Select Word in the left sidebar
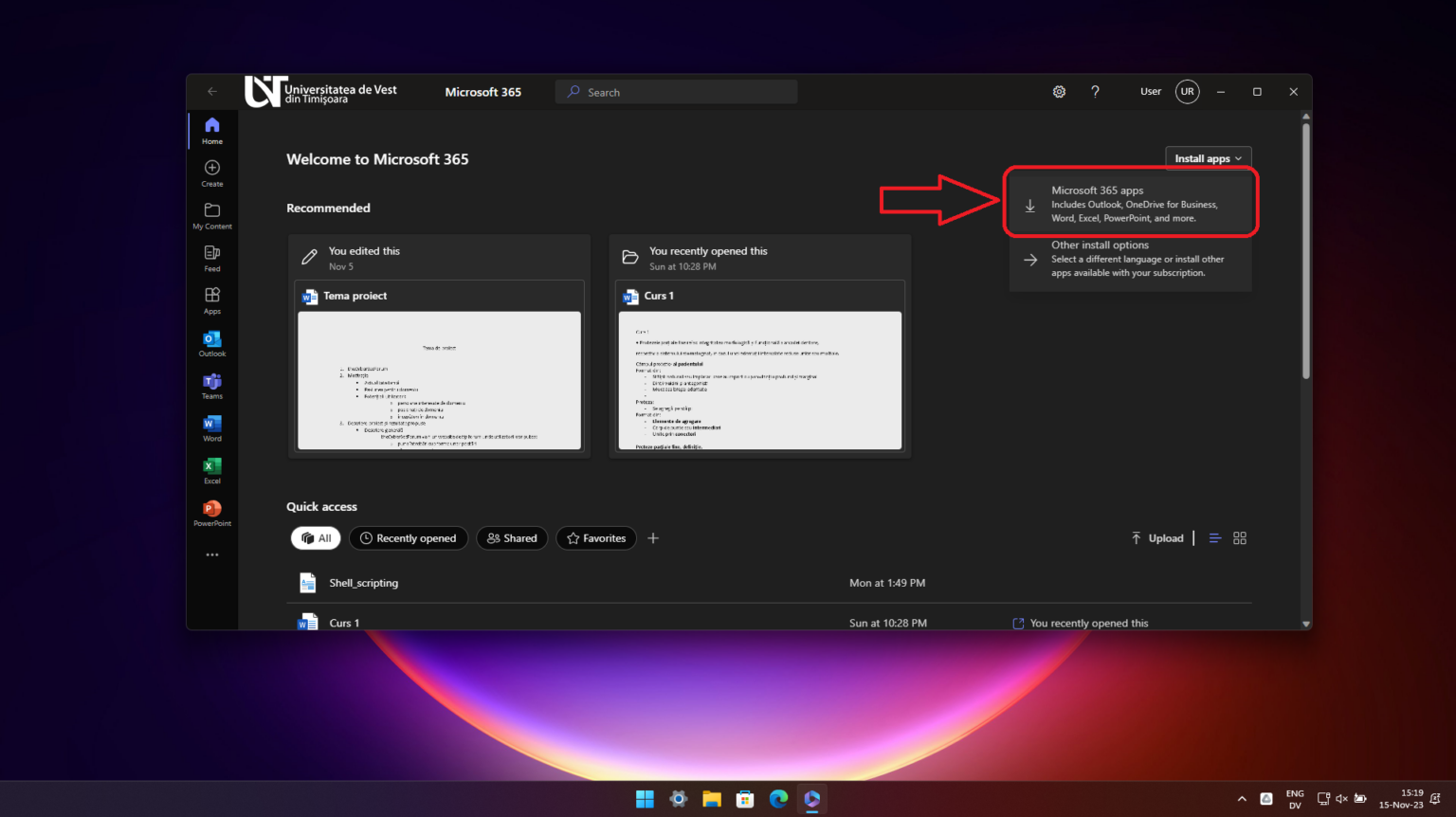Image resolution: width=1456 pixels, height=817 pixels. pyautogui.click(x=211, y=427)
